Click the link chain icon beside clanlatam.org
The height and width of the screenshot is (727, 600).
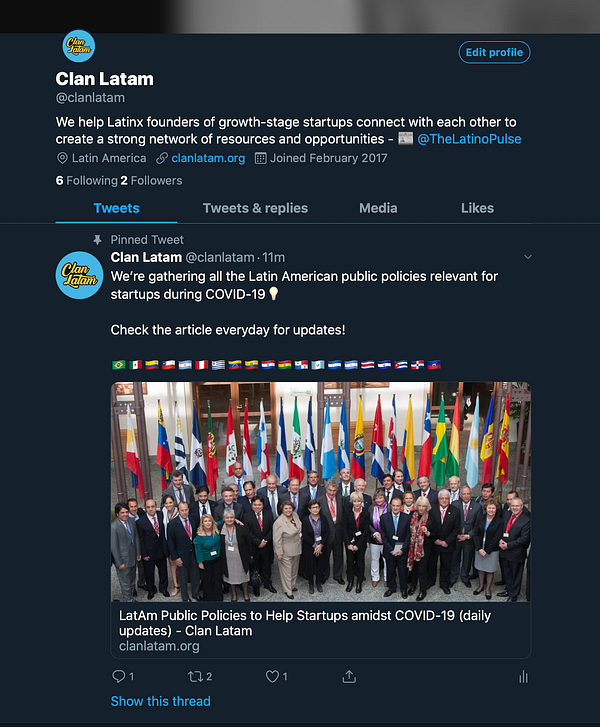[x=162, y=158]
